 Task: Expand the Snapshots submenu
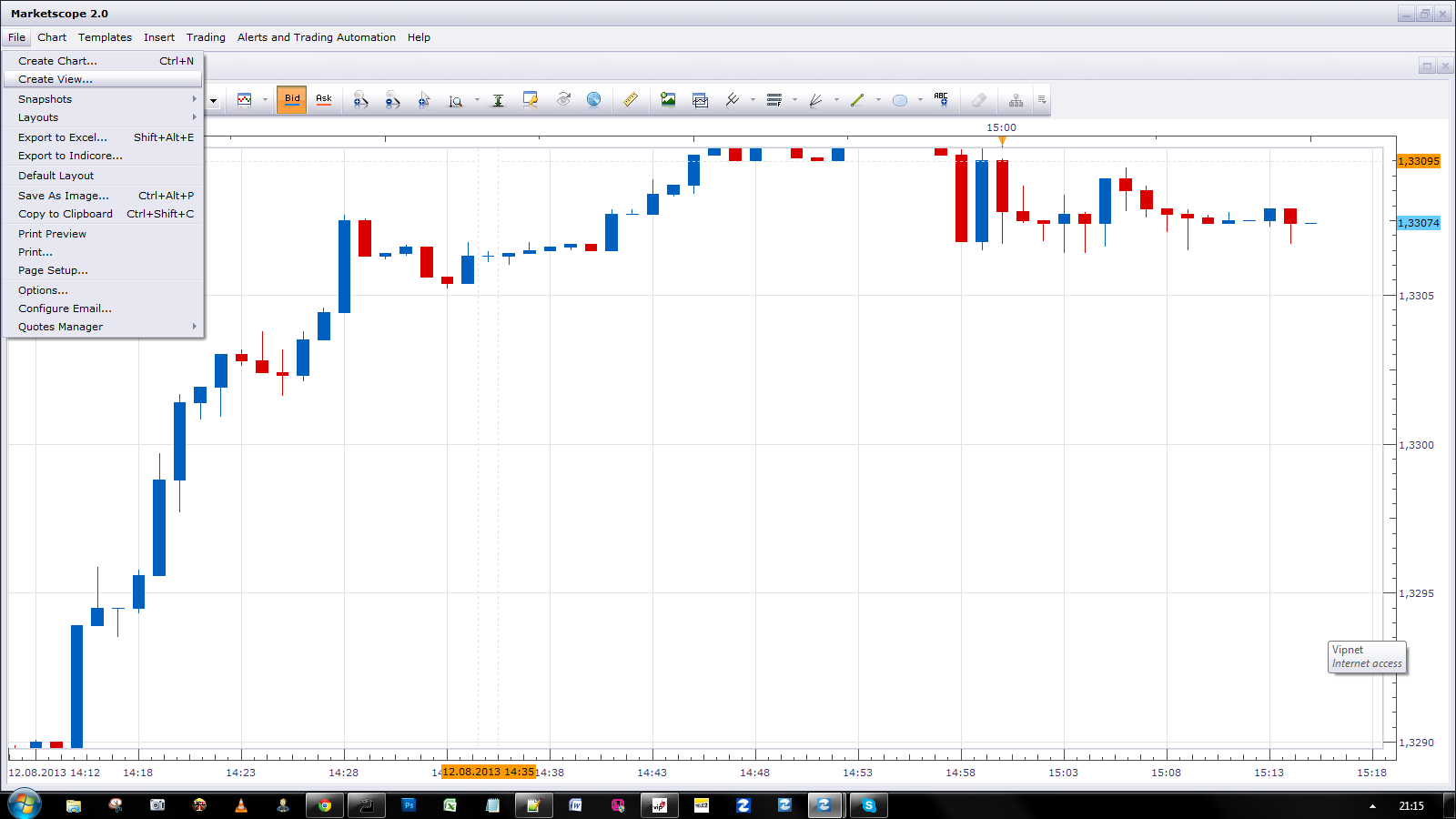103,99
